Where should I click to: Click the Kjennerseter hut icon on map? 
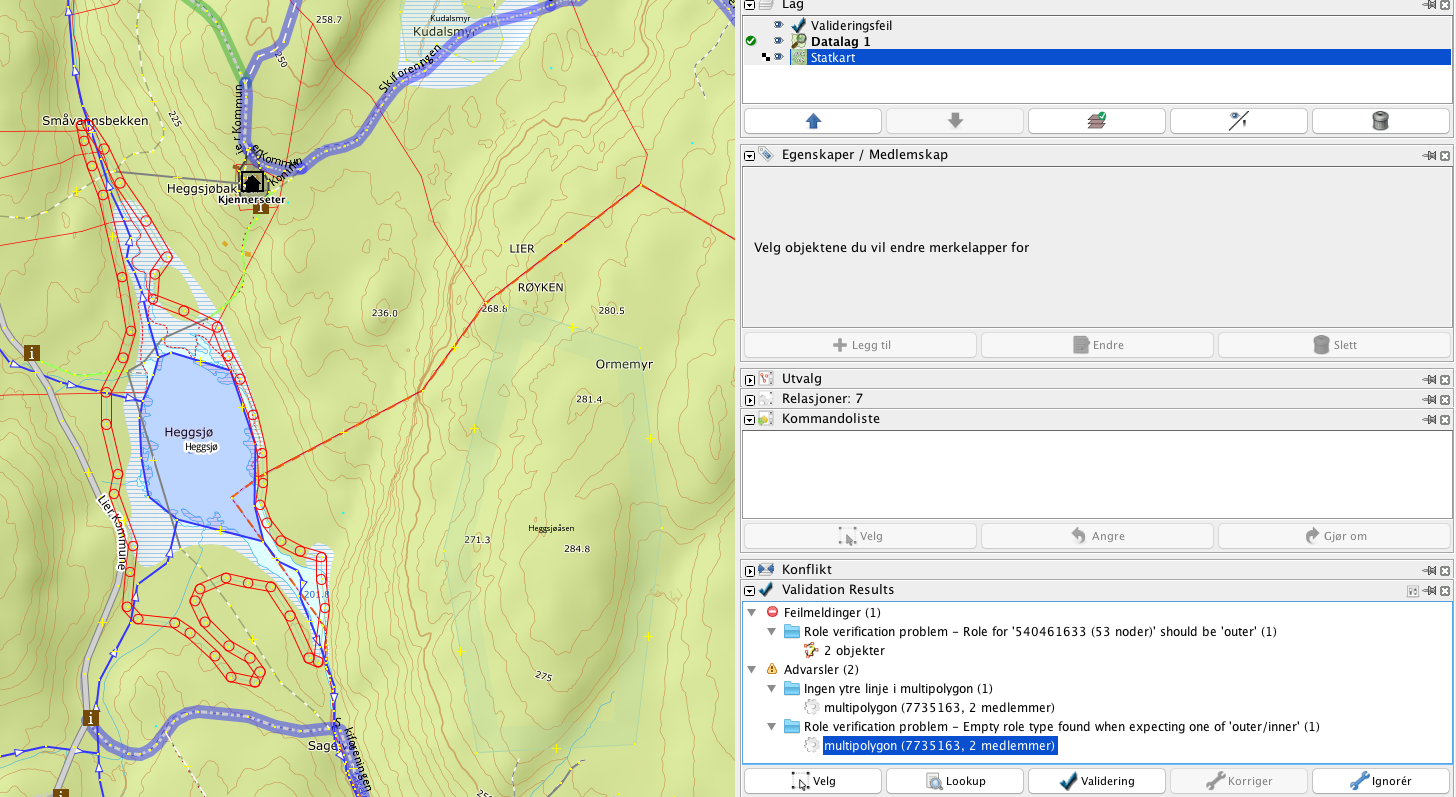click(252, 182)
